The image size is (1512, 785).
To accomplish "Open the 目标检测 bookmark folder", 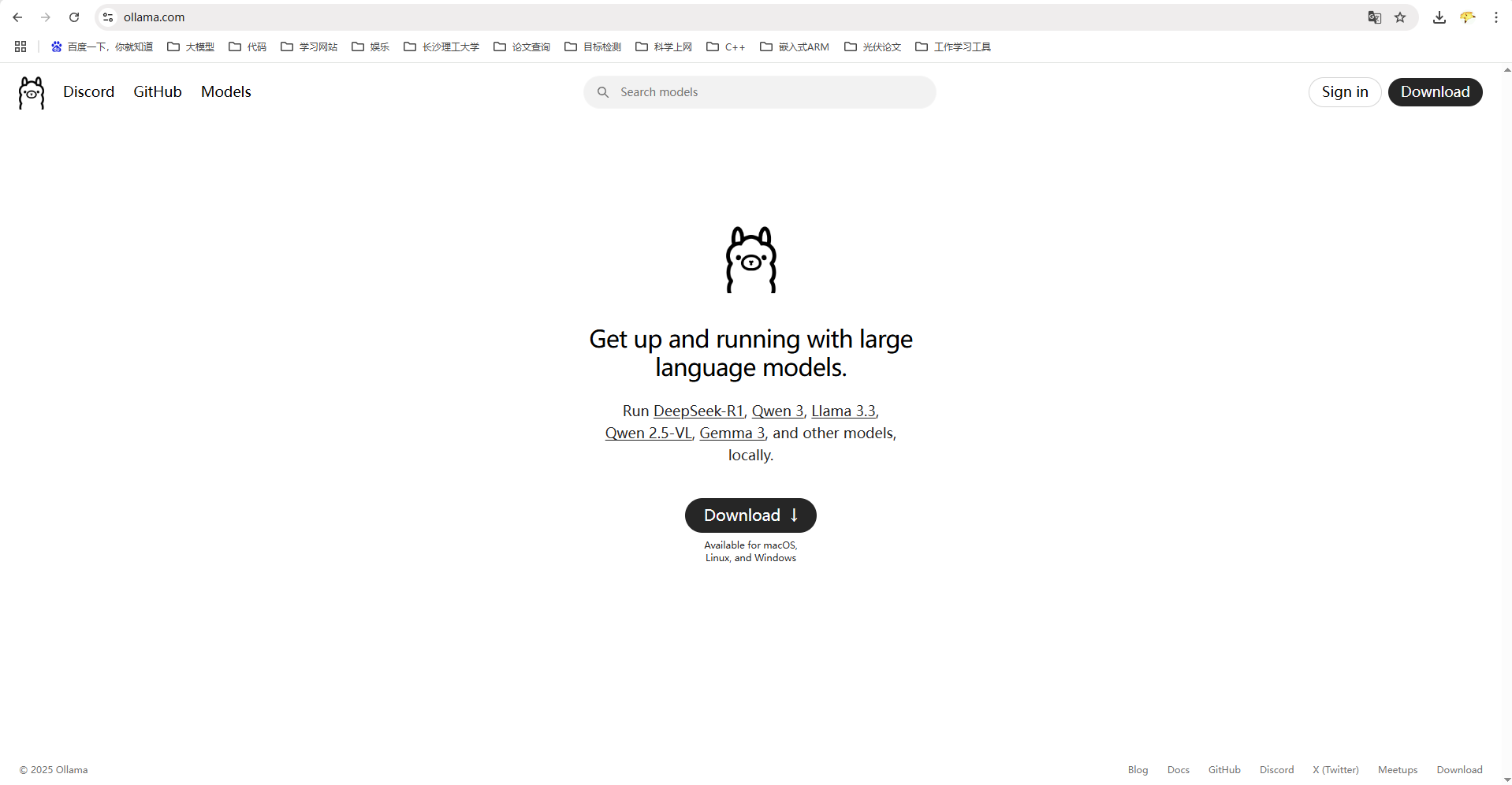I will tap(593, 47).
